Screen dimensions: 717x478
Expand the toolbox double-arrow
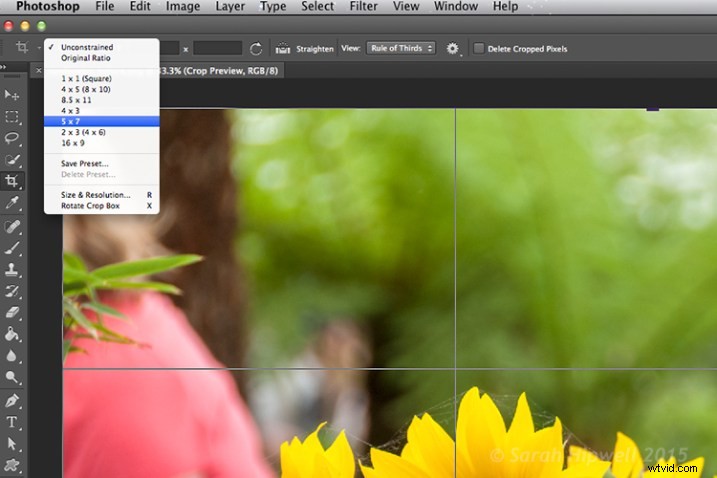click(x=4, y=67)
